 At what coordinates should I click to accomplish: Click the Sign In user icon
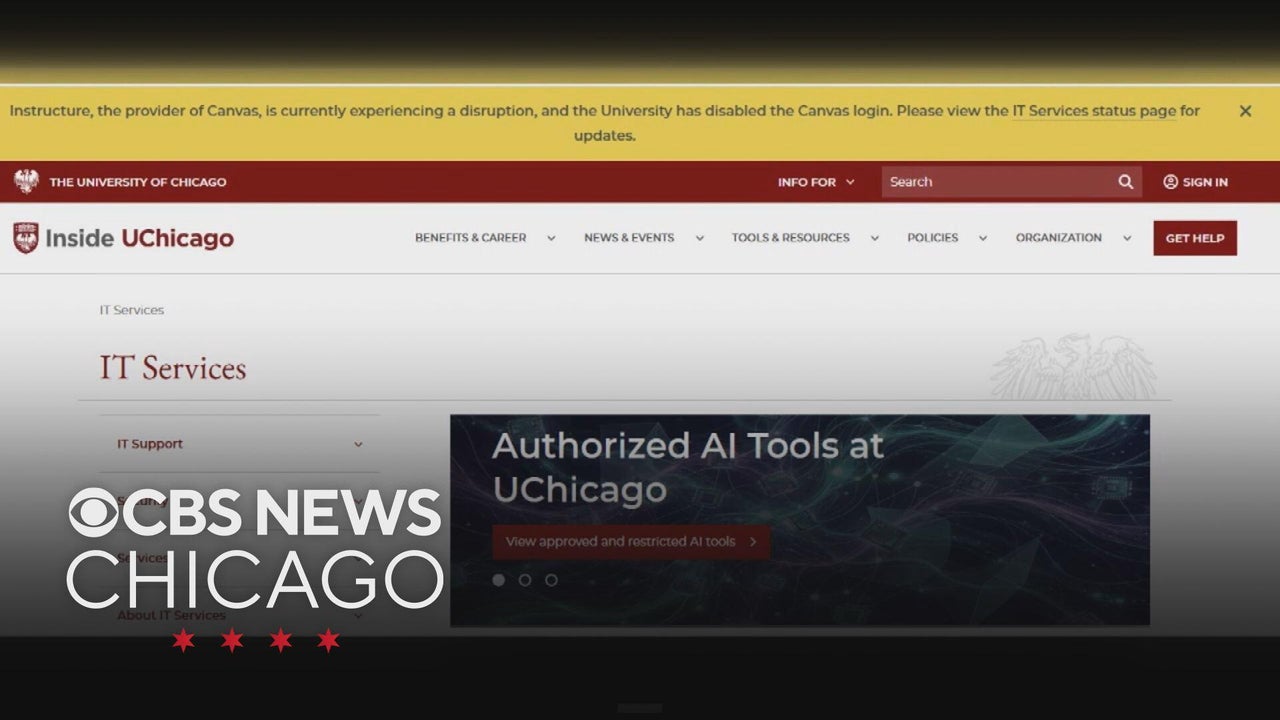[x=1170, y=182]
